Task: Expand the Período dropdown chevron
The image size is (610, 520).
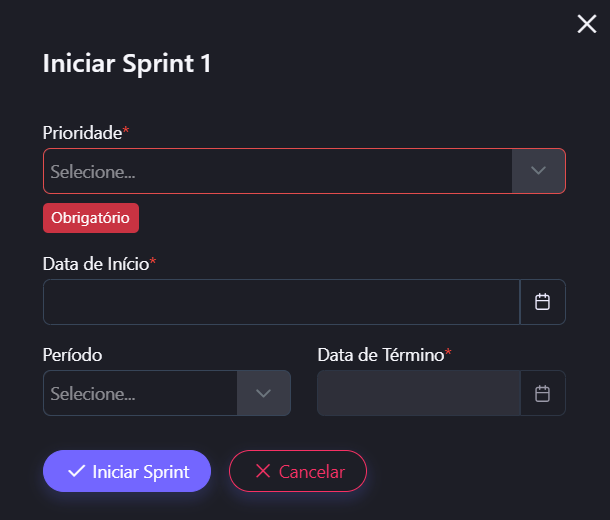Action: (264, 393)
